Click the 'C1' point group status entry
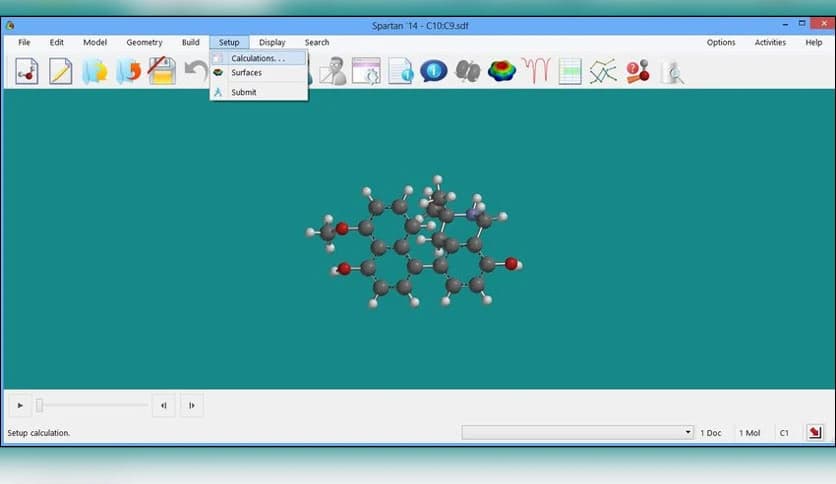 coord(784,433)
